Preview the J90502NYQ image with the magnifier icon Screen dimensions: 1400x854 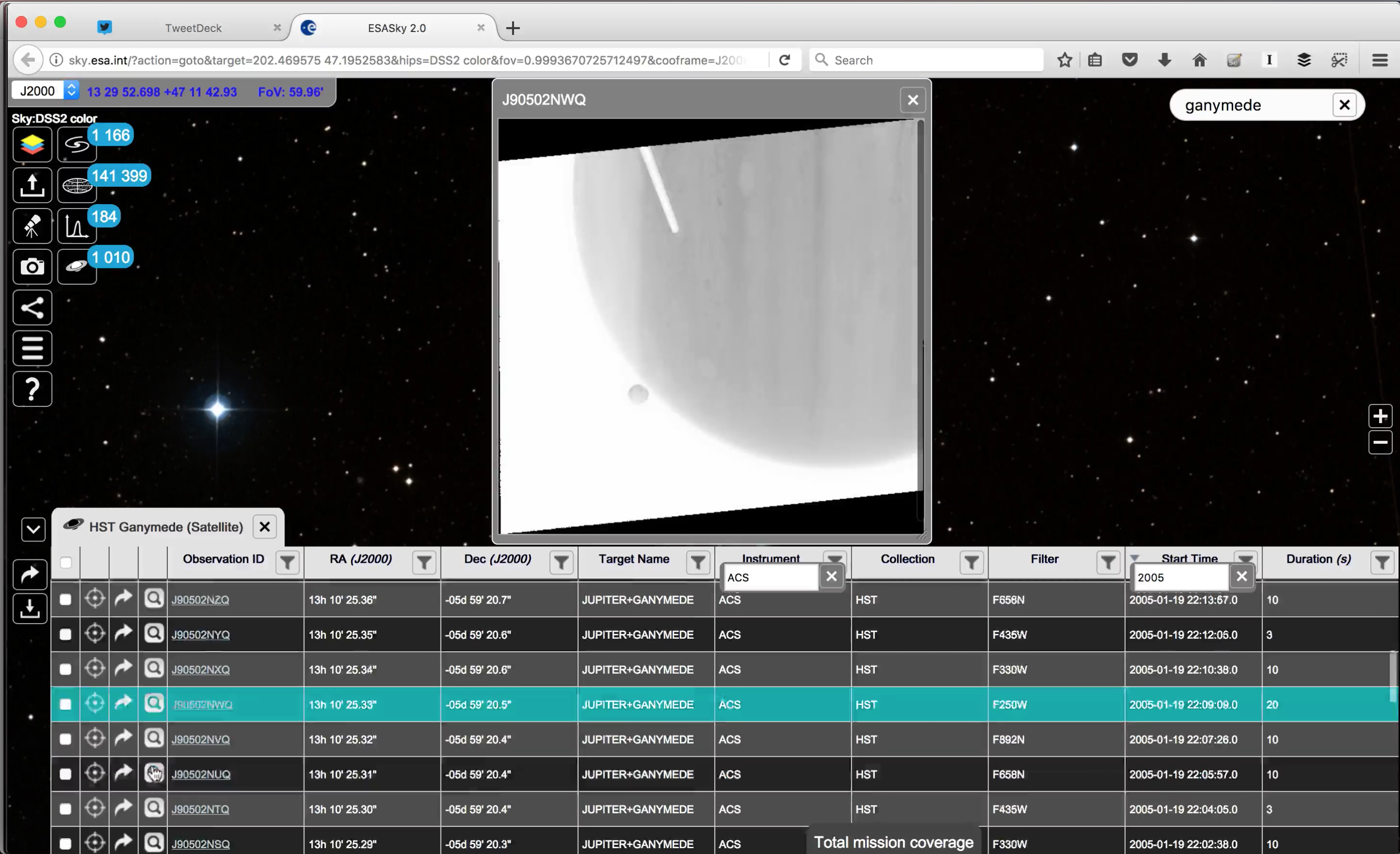coord(153,633)
